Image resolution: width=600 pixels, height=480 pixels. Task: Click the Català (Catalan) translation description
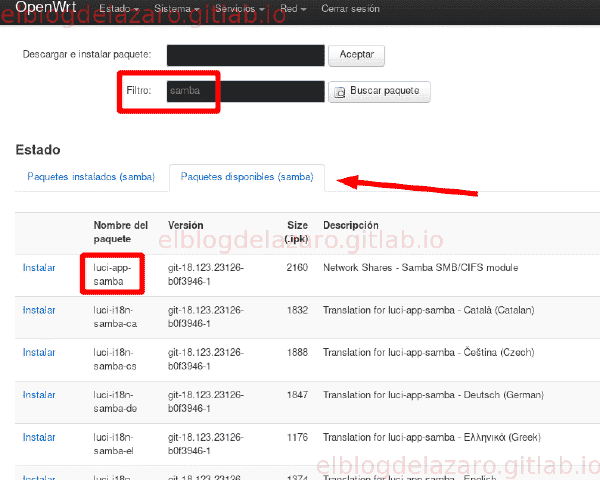coord(429,310)
